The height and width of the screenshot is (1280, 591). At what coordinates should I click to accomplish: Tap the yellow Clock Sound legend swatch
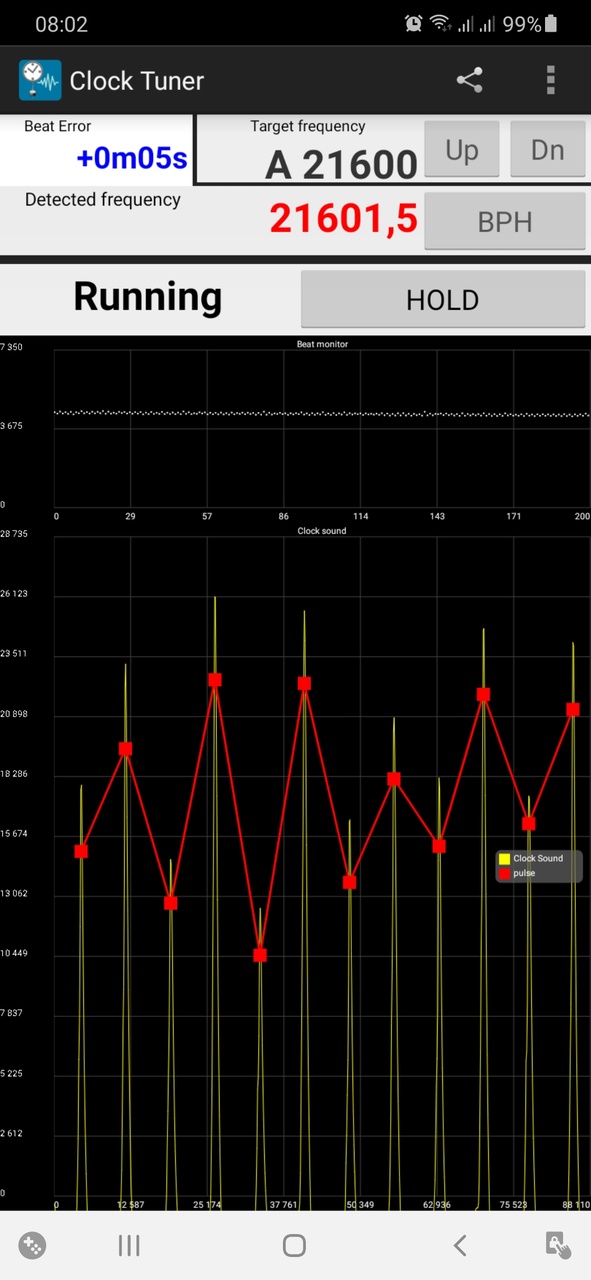point(505,859)
